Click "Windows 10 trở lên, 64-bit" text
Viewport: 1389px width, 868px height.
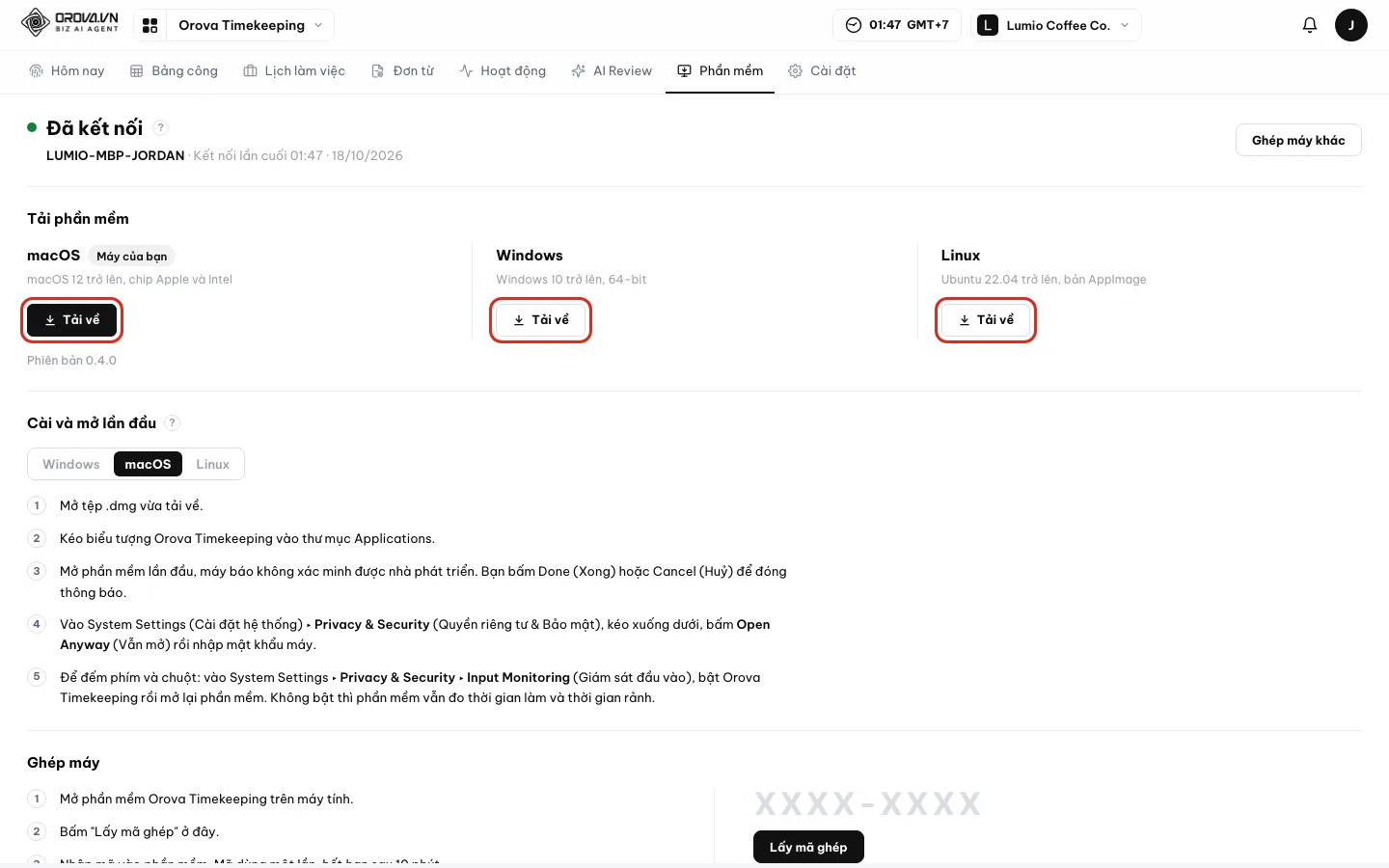tap(571, 280)
